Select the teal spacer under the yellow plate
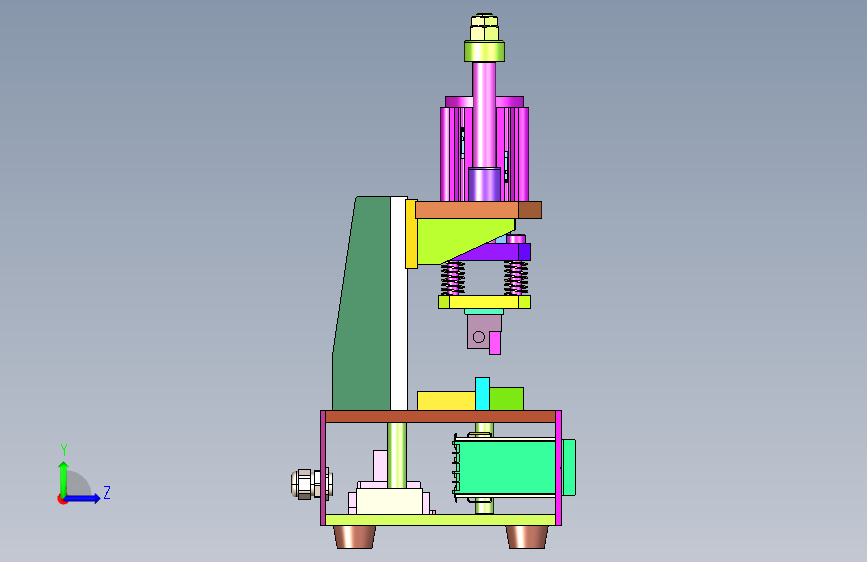The image size is (867, 562). (484, 311)
